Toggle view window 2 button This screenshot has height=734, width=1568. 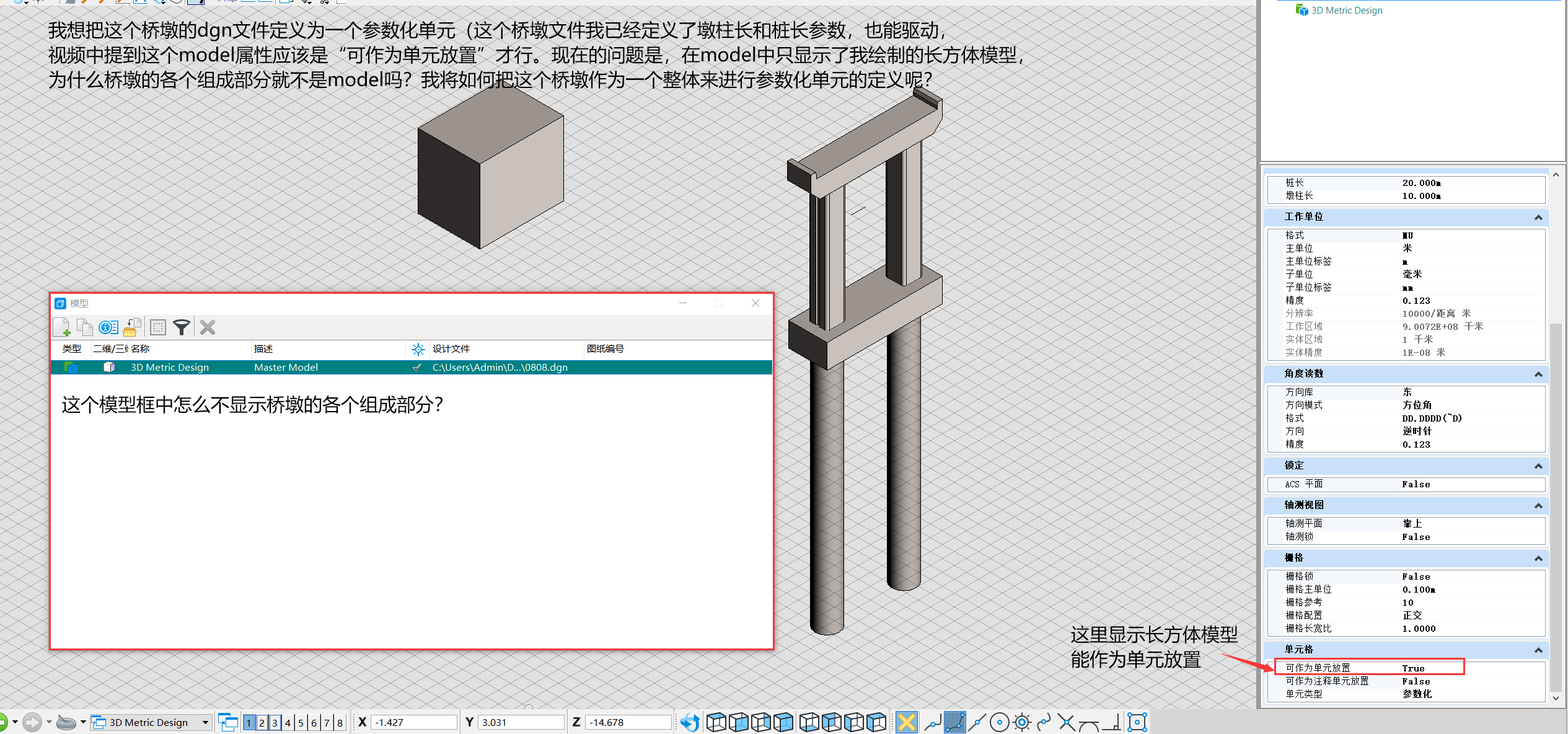[262, 722]
